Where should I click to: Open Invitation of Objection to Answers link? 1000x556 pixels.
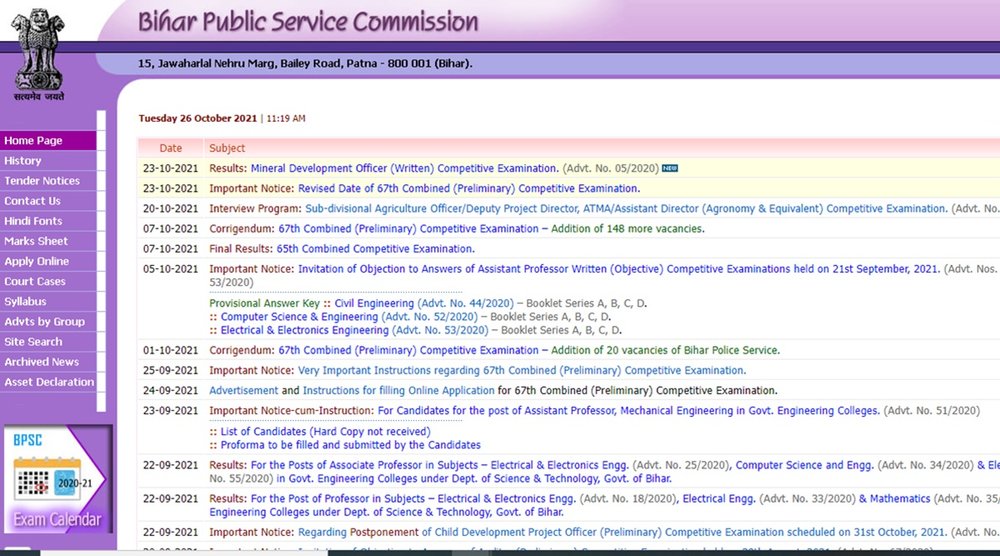pos(619,269)
